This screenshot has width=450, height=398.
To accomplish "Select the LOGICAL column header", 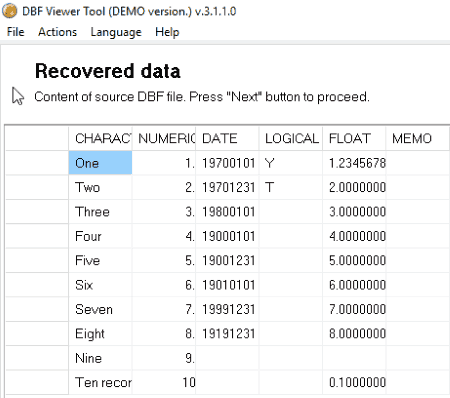I will click(x=290, y=138).
